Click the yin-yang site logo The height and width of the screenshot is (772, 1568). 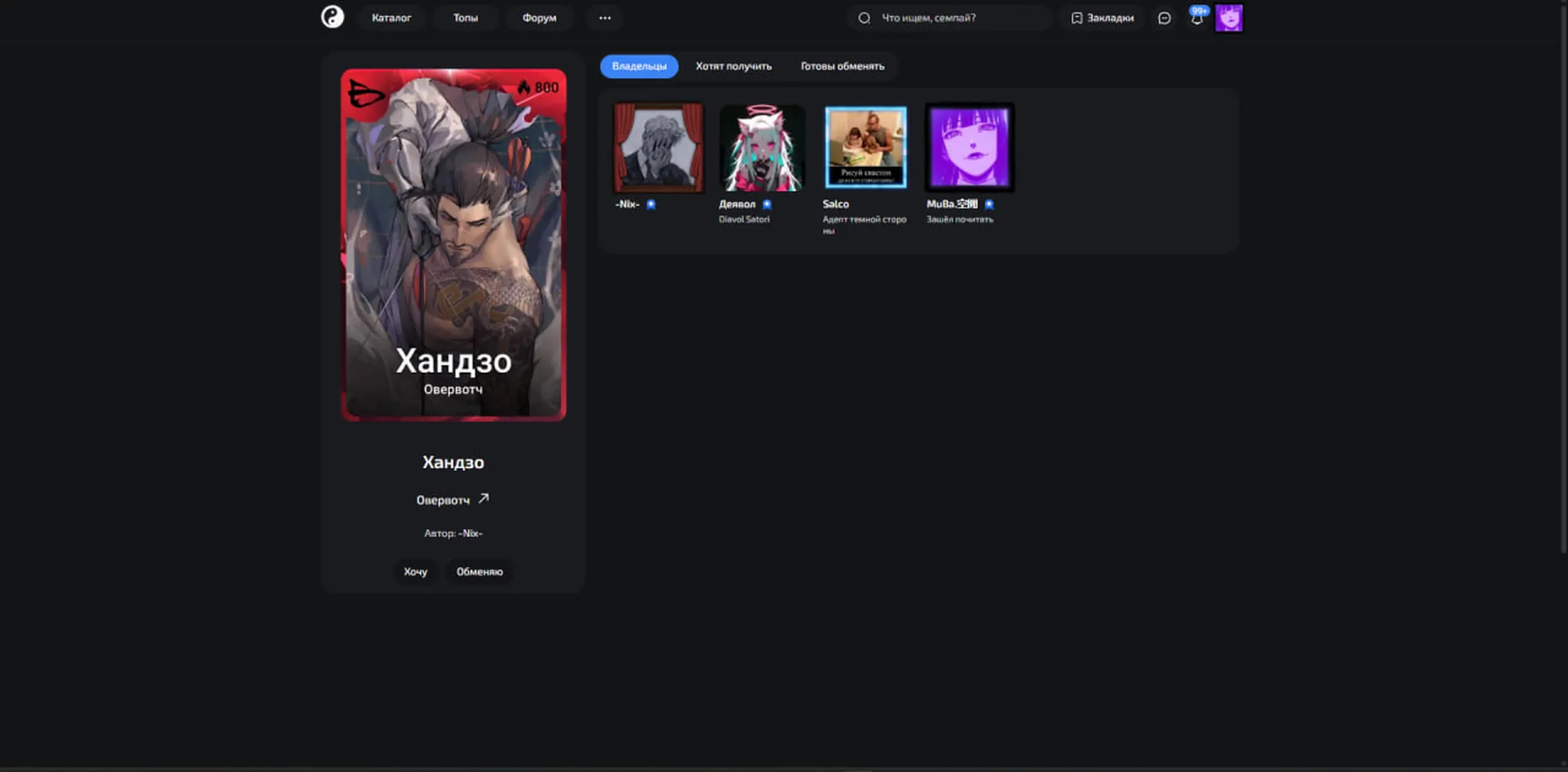333,17
